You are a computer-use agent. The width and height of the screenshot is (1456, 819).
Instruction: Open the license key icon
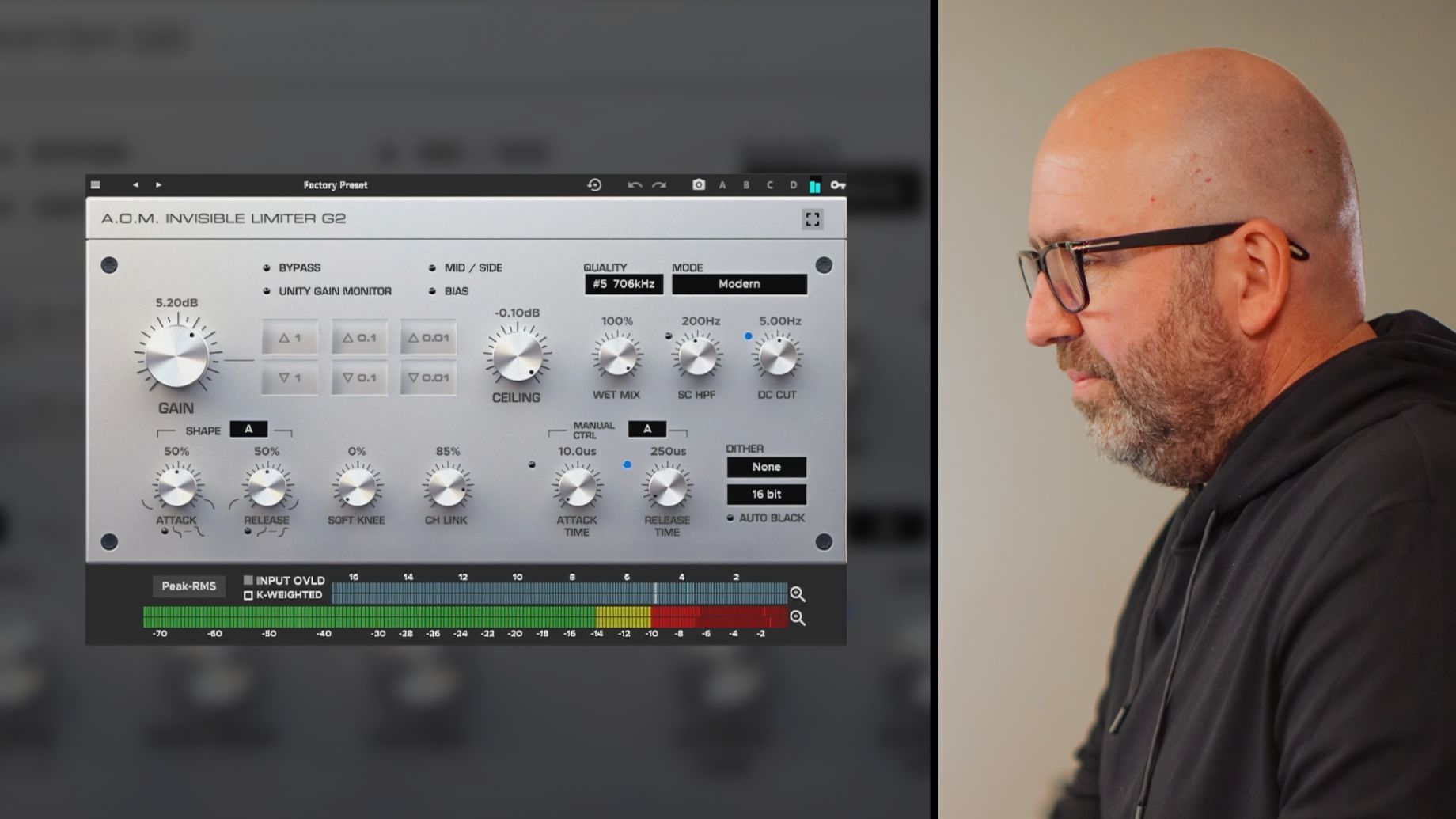coord(837,185)
